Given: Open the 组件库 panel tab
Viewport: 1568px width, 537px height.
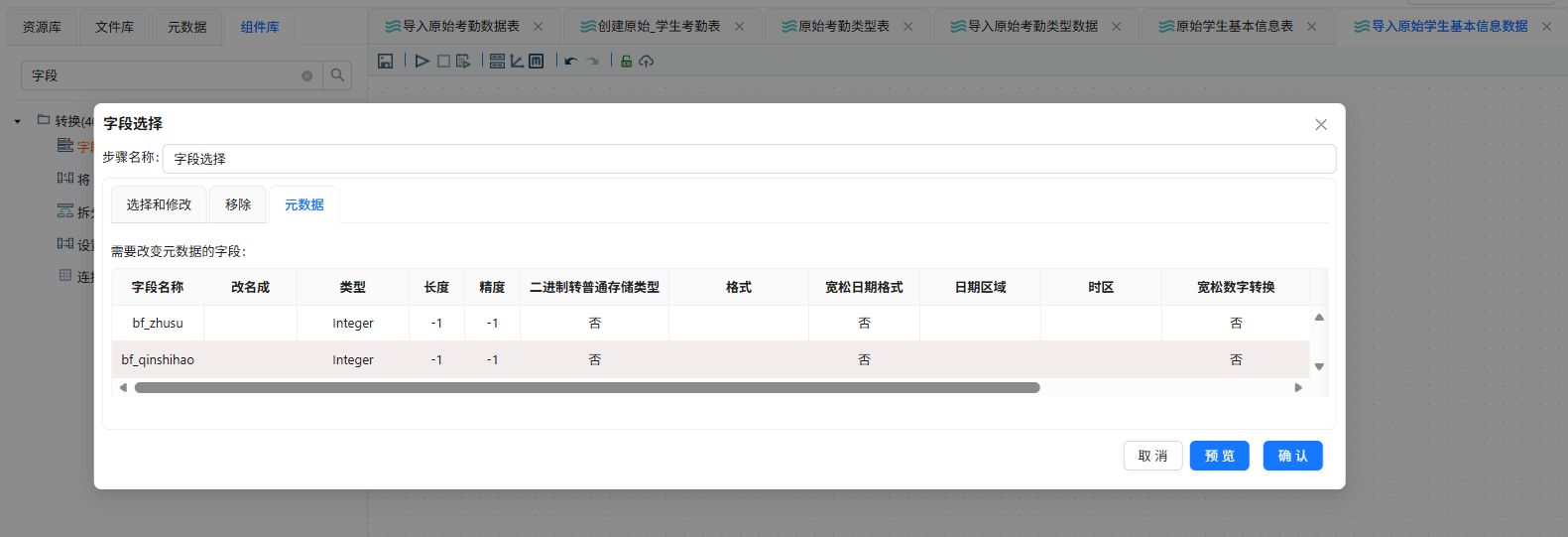Looking at the screenshot, I should (x=260, y=28).
